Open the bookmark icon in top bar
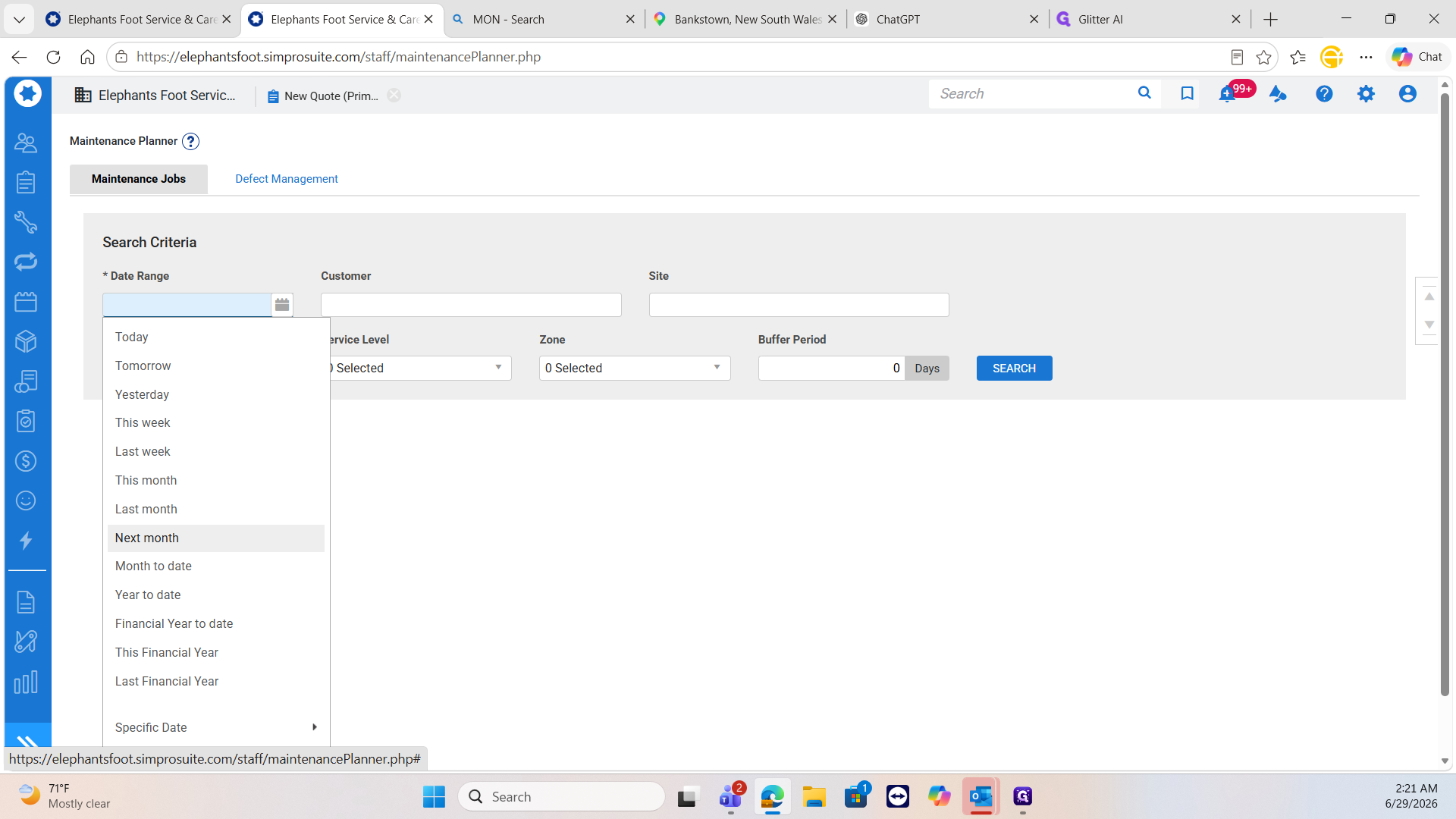The height and width of the screenshot is (819, 1456). [1188, 93]
